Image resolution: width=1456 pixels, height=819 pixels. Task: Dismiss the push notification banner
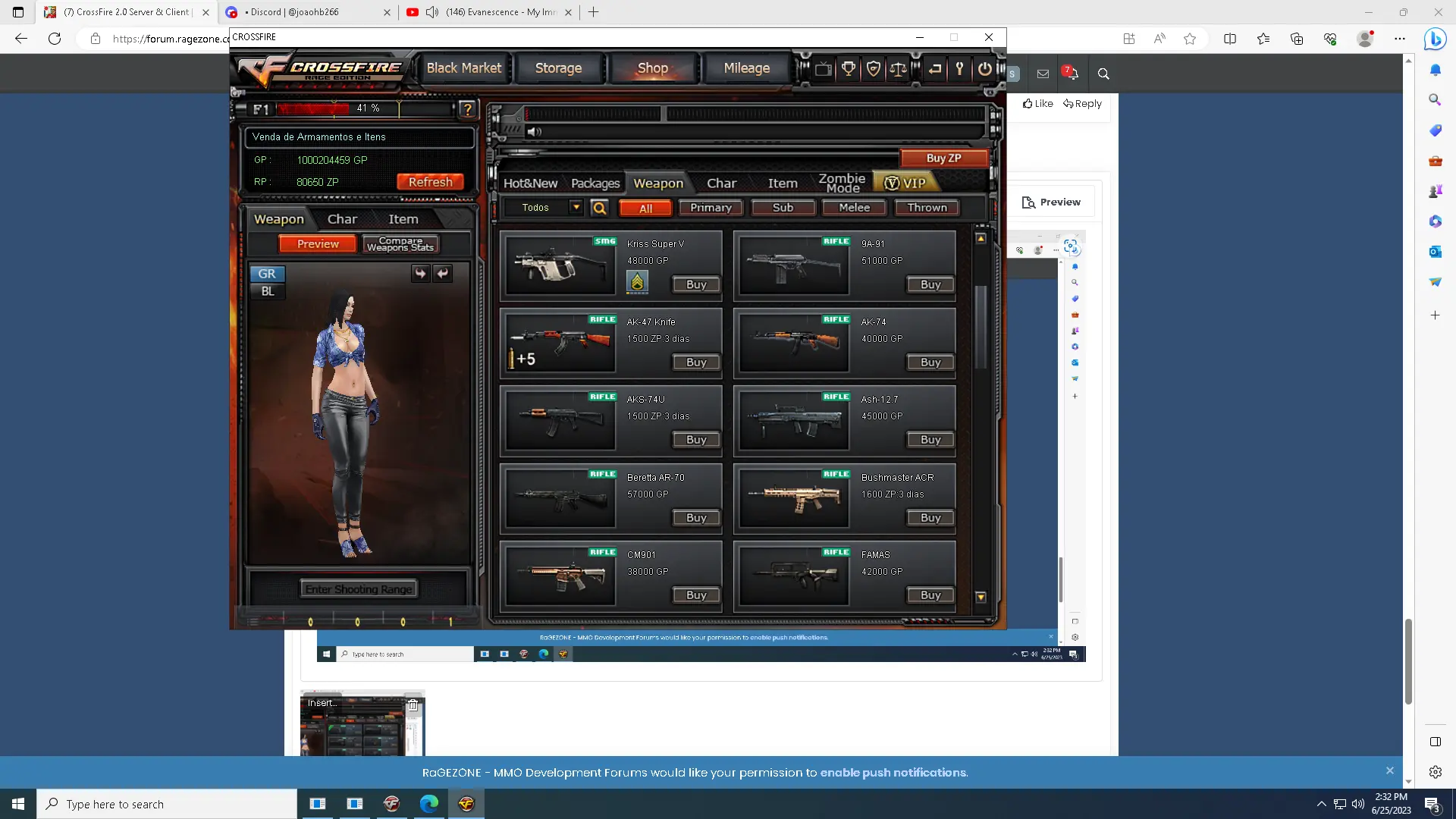tap(1390, 770)
